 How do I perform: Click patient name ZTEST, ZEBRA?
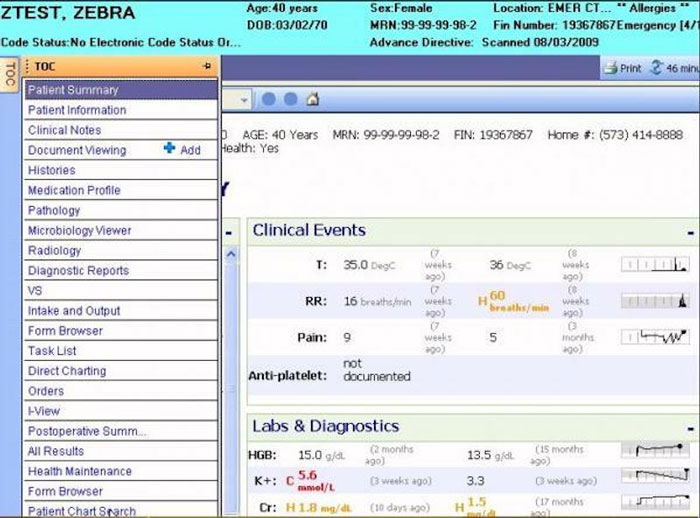(68, 13)
